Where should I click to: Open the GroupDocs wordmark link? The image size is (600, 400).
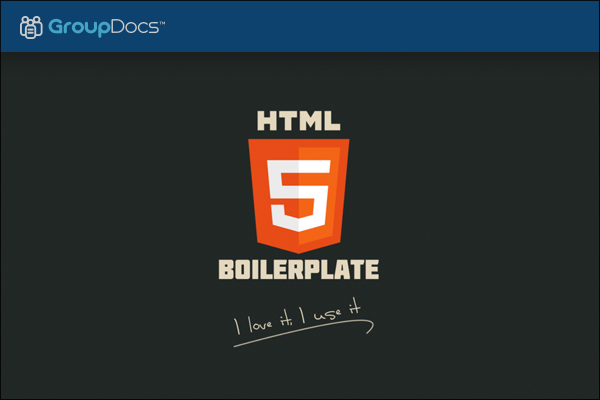[106, 28]
